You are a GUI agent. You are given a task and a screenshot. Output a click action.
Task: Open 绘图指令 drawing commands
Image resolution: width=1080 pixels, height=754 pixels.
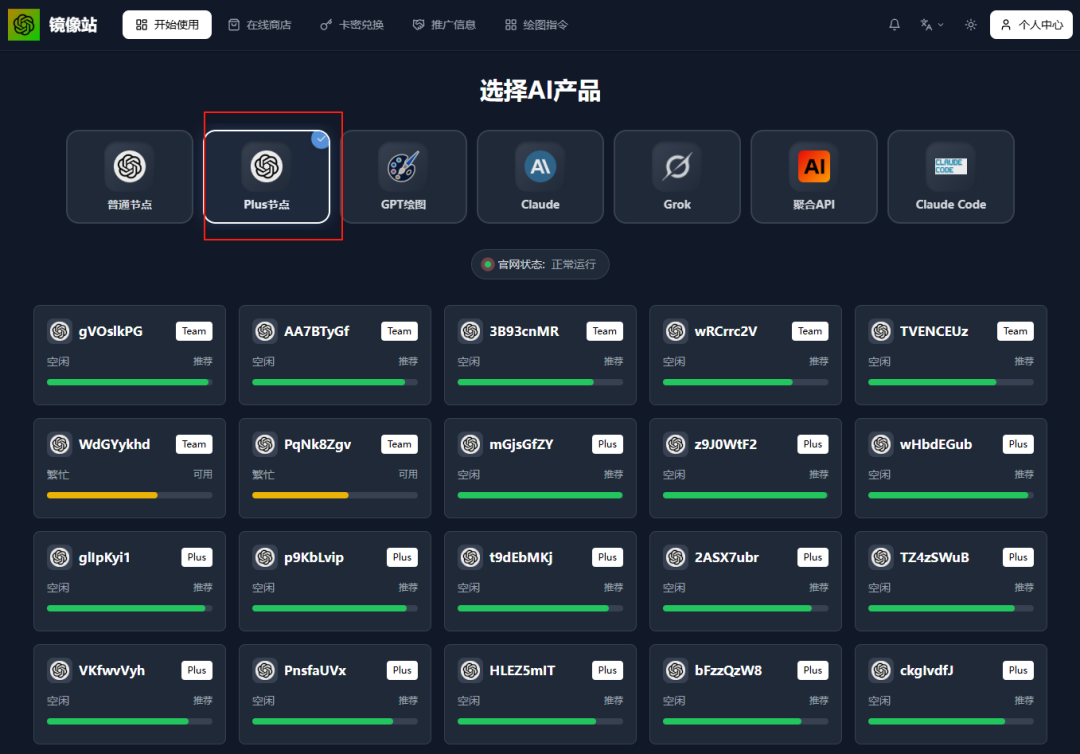[x=537, y=25]
